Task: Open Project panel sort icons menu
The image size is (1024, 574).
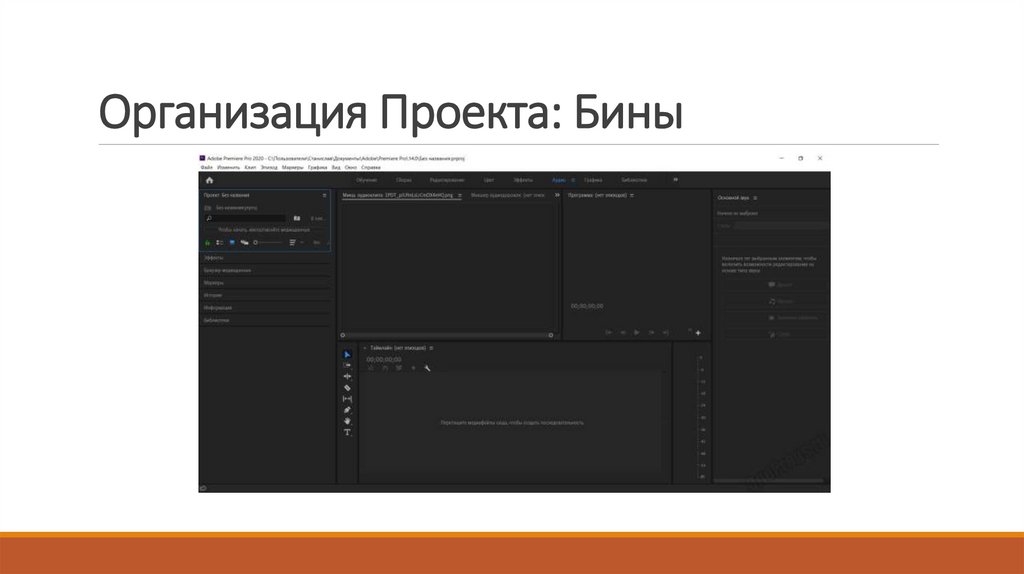Action: tap(293, 242)
